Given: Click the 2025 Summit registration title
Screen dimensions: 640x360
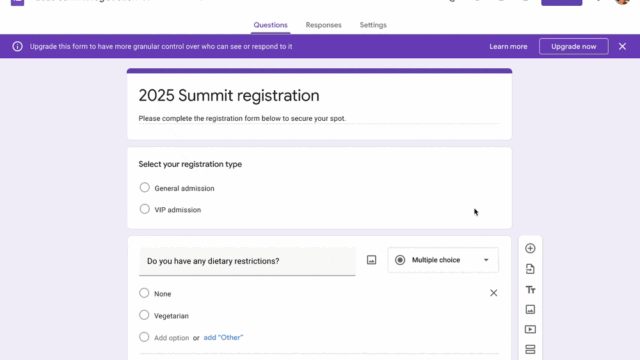Looking at the screenshot, I should click(x=229, y=96).
